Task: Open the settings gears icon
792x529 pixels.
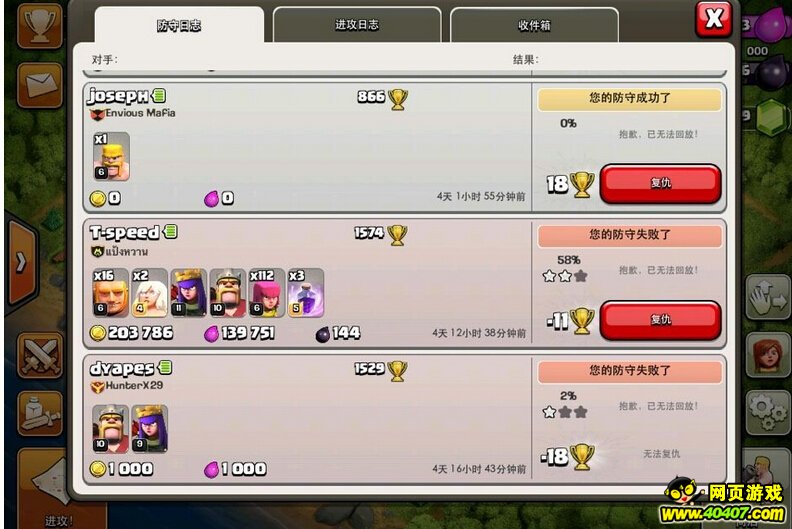Action: click(767, 412)
